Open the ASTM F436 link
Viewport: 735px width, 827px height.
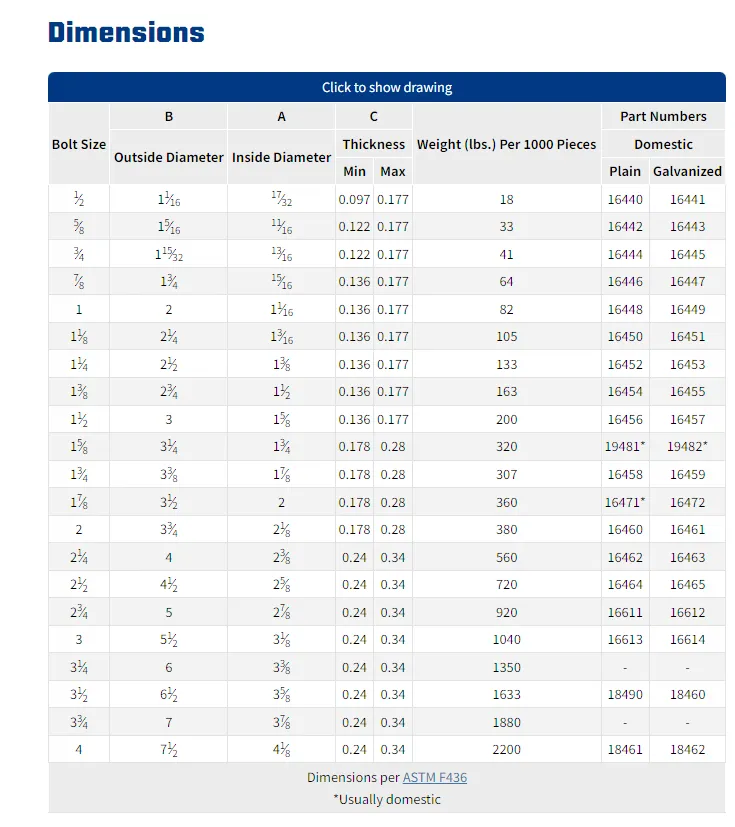[x=434, y=777]
